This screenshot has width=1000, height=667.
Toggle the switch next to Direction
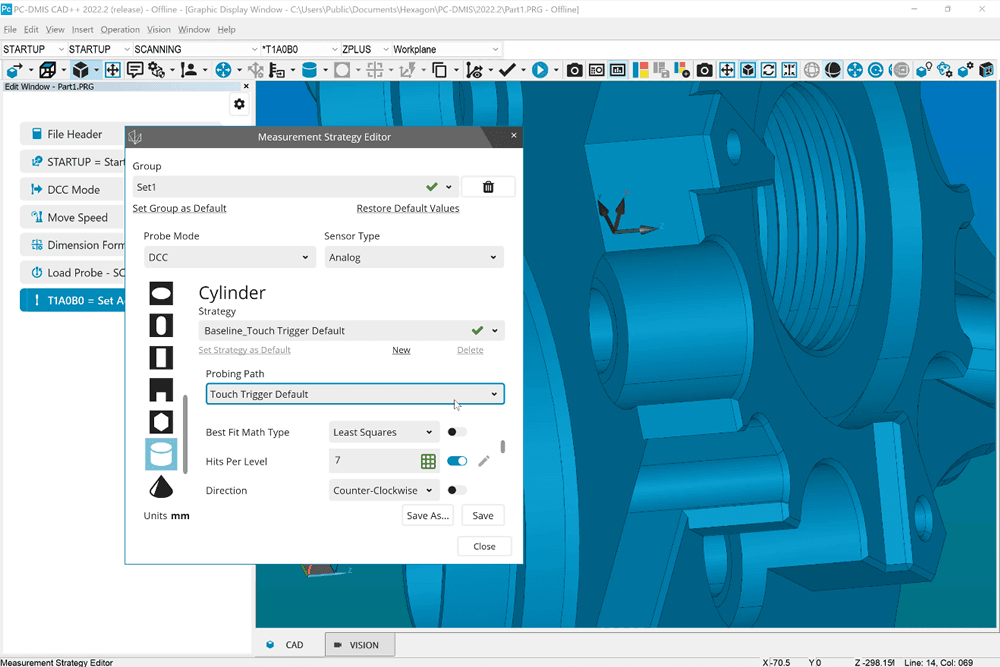pyautogui.click(x=455, y=490)
